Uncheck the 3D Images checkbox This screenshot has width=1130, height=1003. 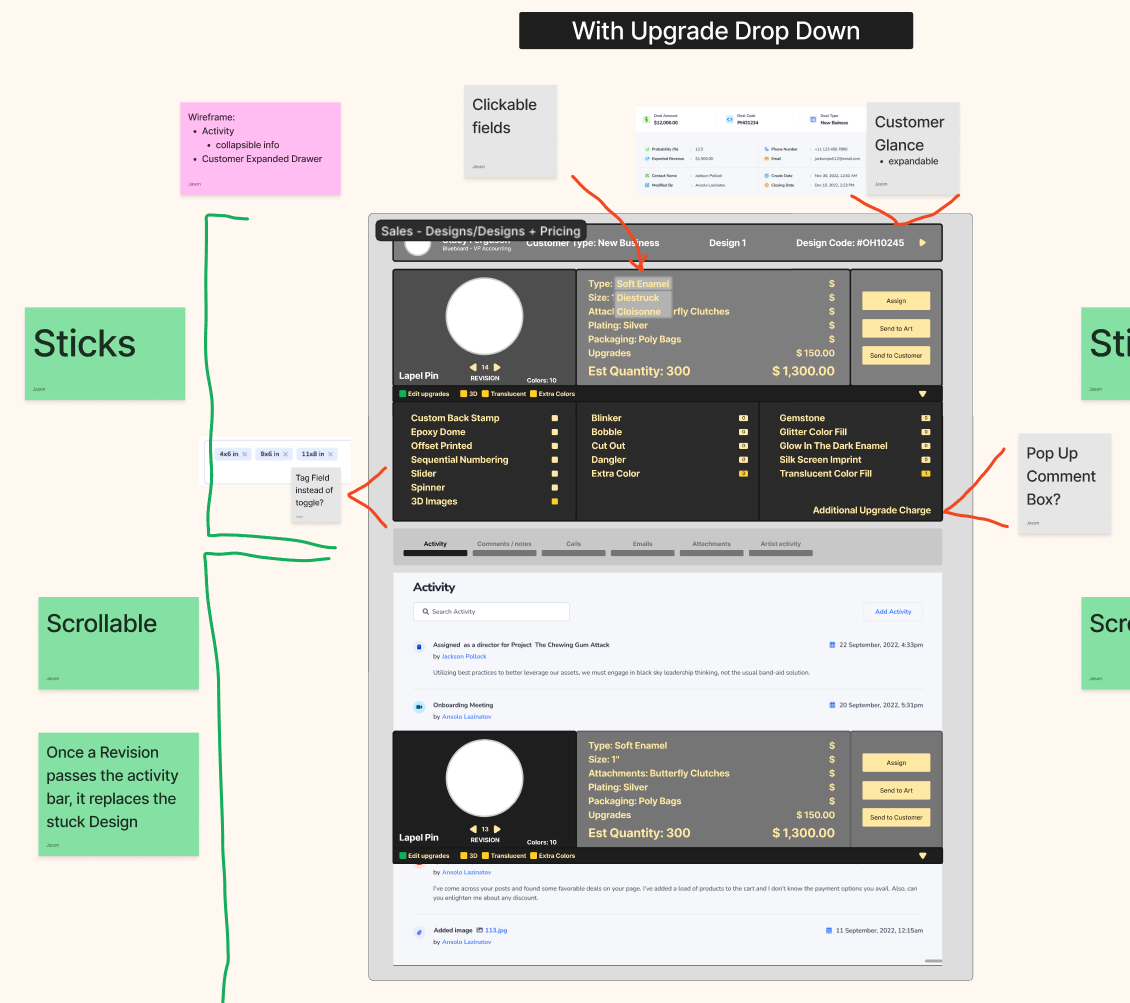(555, 502)
